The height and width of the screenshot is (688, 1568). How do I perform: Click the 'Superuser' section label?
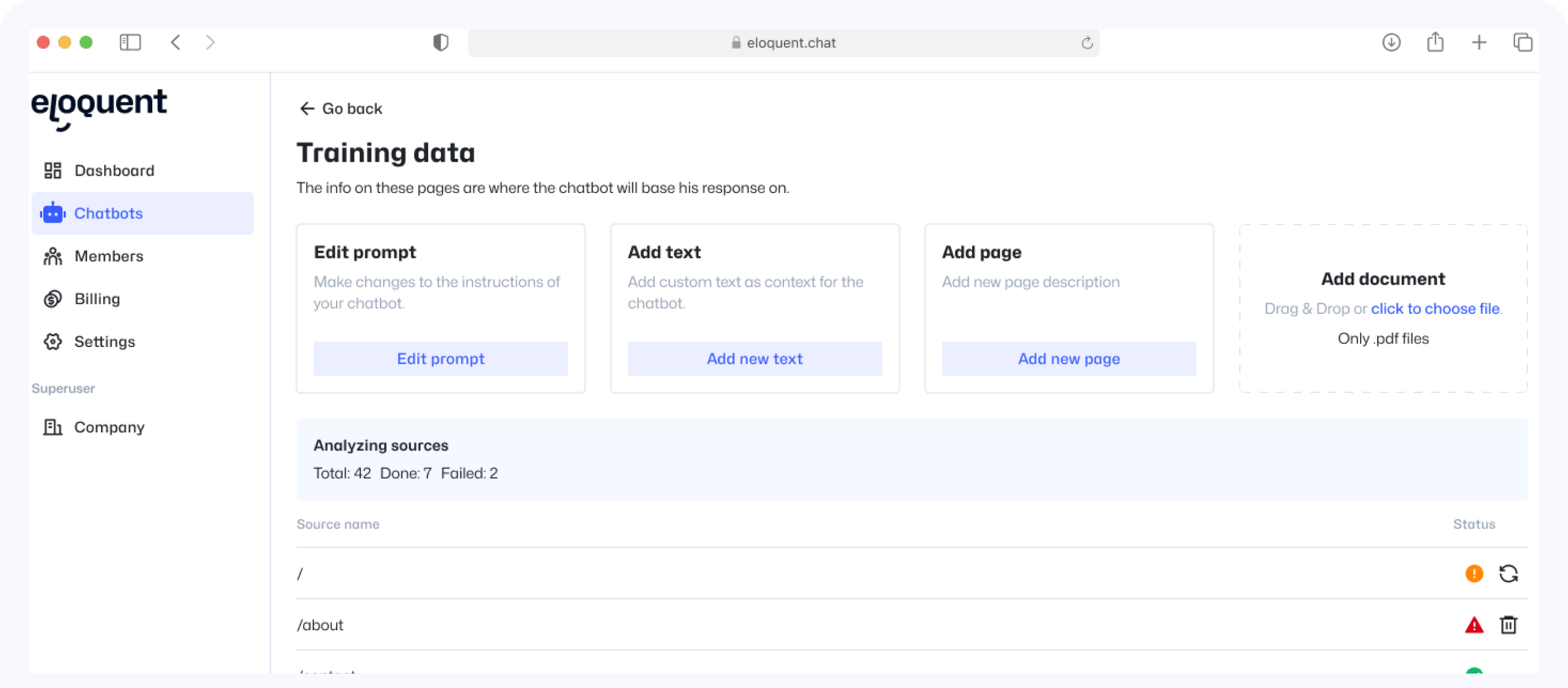(x=63, y=389)
